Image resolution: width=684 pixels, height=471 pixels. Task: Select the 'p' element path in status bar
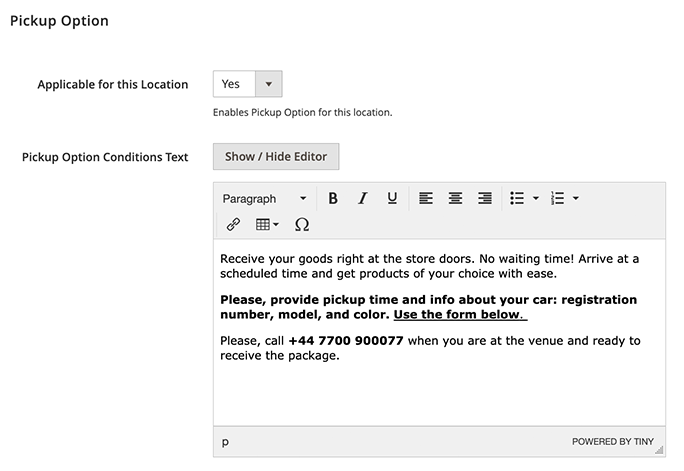pos(225,441)
